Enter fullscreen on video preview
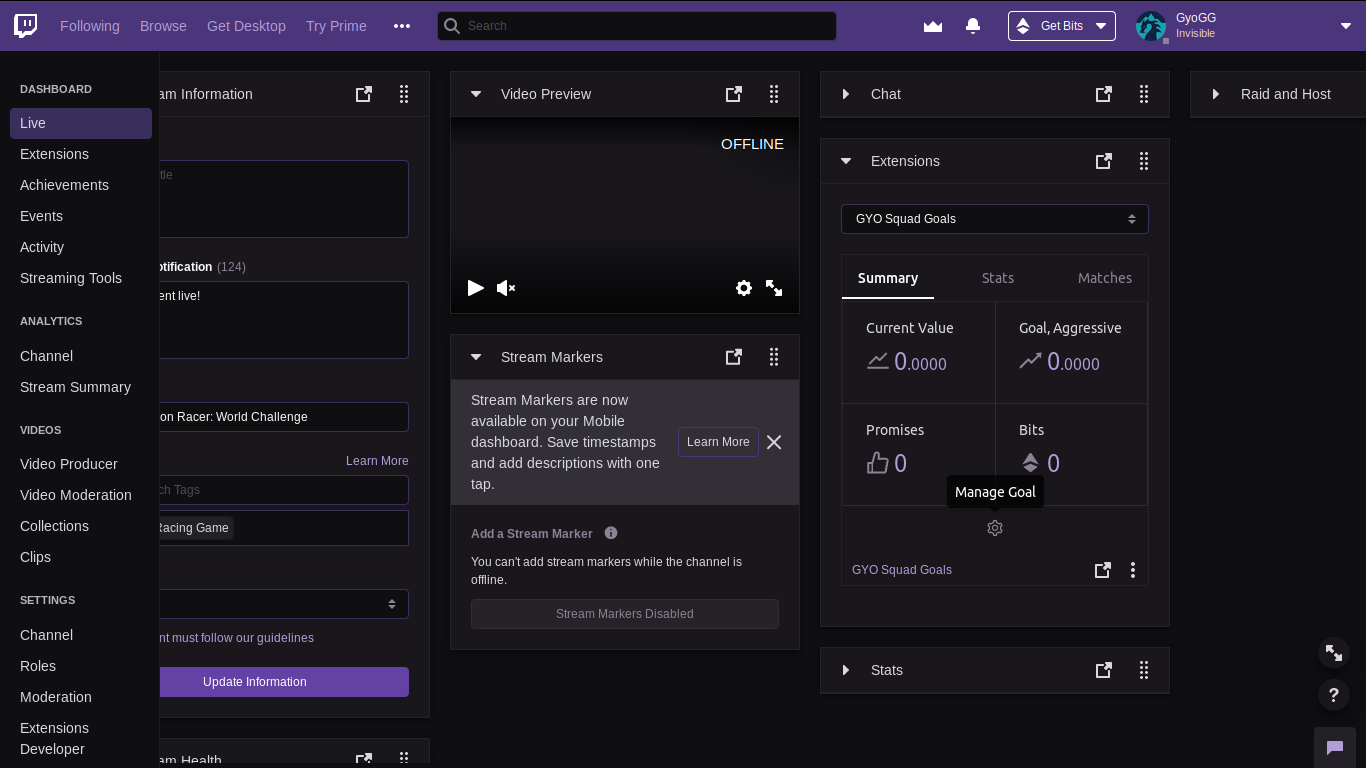The height and width of the screenshot is (768, 1366). tap(774, 288)
